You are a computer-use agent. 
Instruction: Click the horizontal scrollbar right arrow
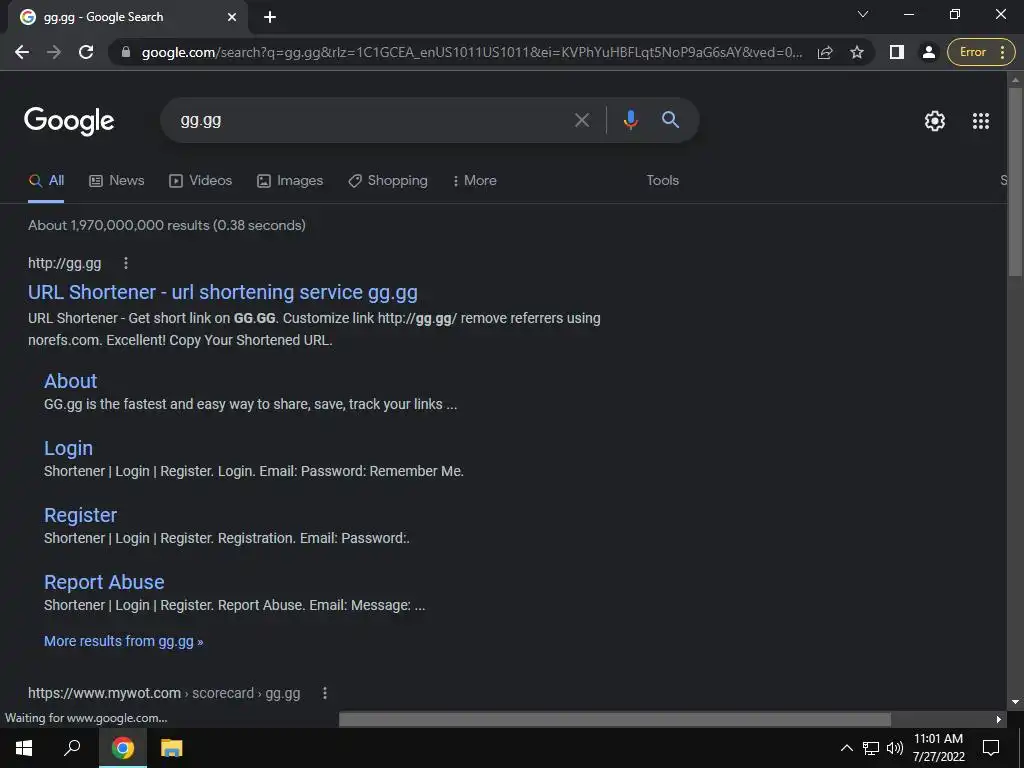coord(999,719)
